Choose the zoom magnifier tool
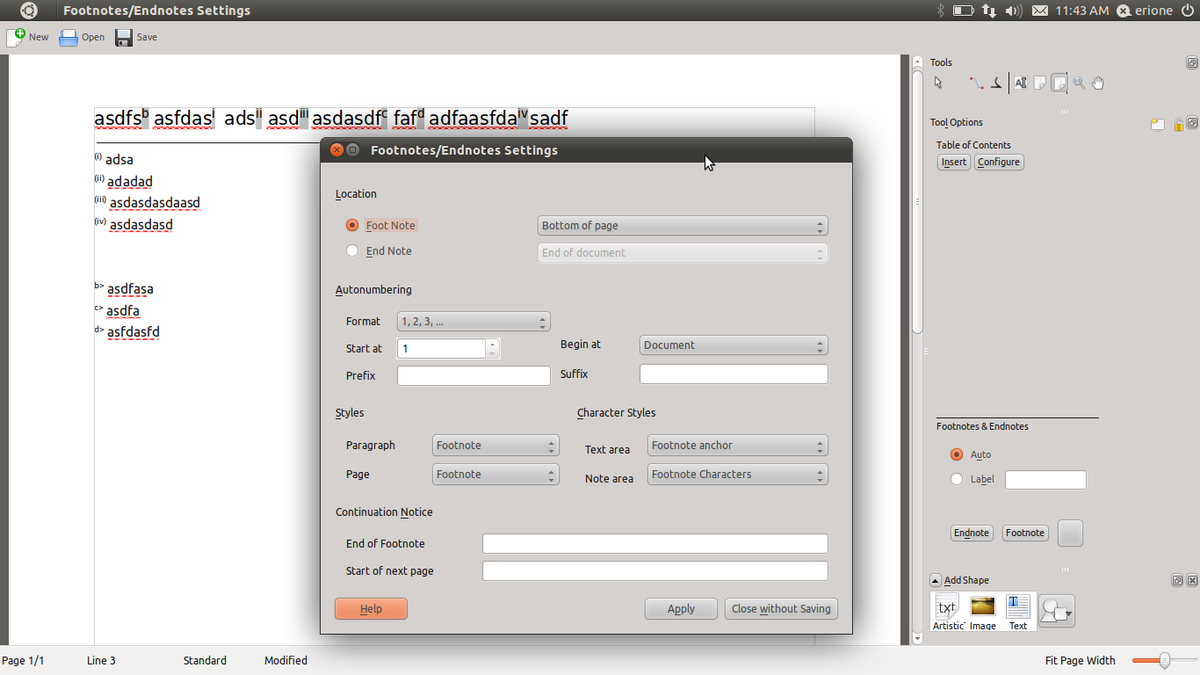 click(1079, 83)
